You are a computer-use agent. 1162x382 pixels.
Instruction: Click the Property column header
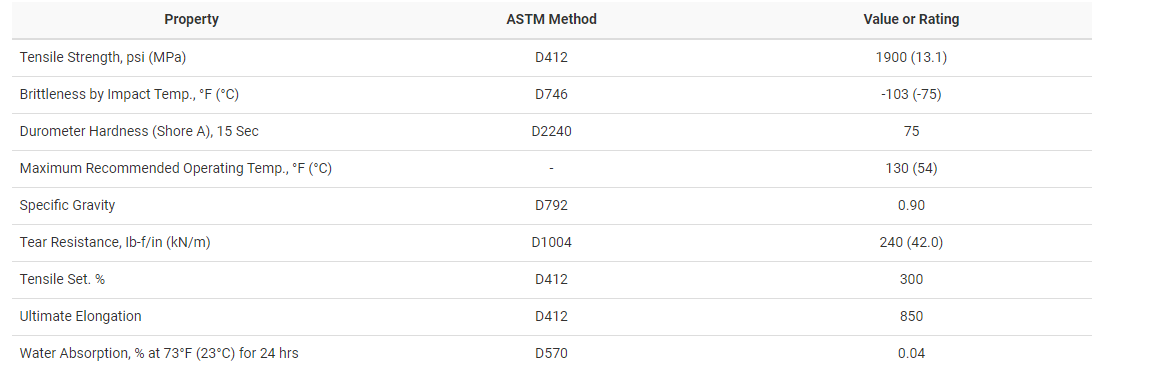(x=191, y=19)
